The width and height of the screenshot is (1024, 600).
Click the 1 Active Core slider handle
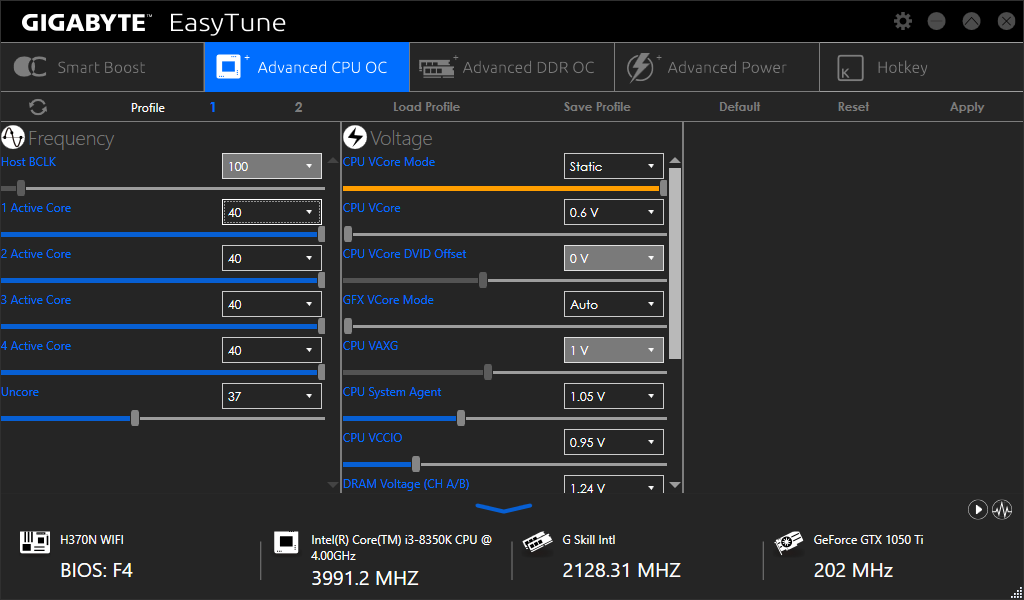pyautogui.click(x=321, y=234)
